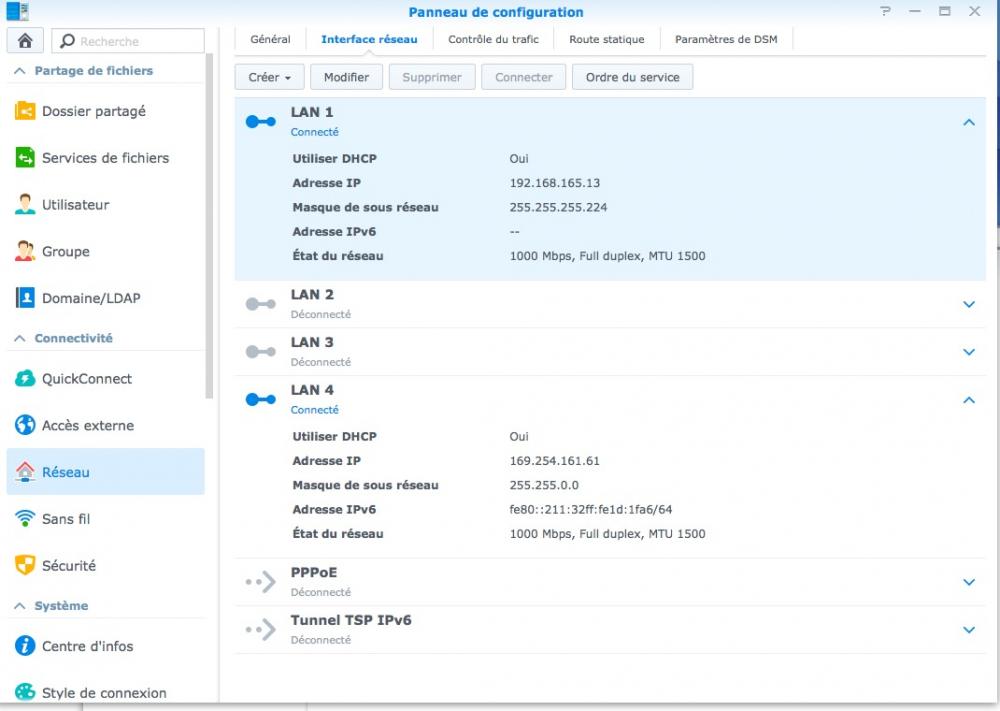Collapse the LAN 1 details
1000x711 pixels.
[968, 122]
